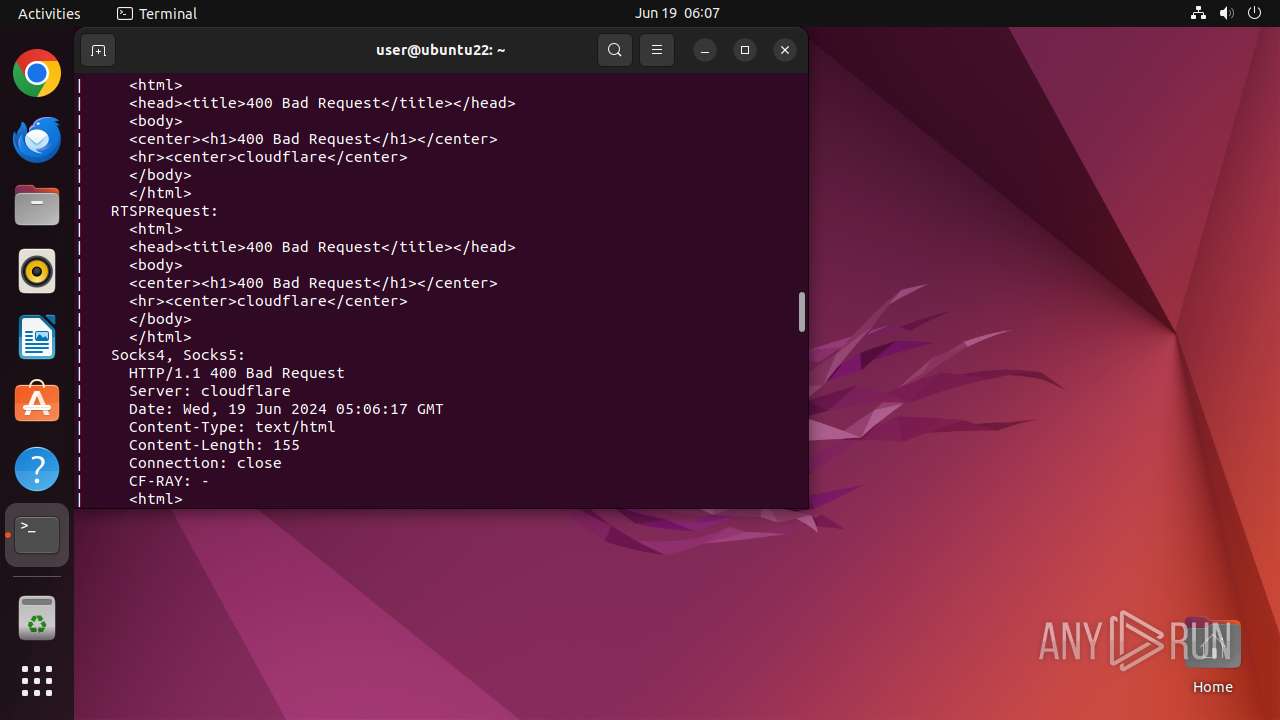
Task: Open LibreOffice Writer from the dock
Action: (37, 337)
